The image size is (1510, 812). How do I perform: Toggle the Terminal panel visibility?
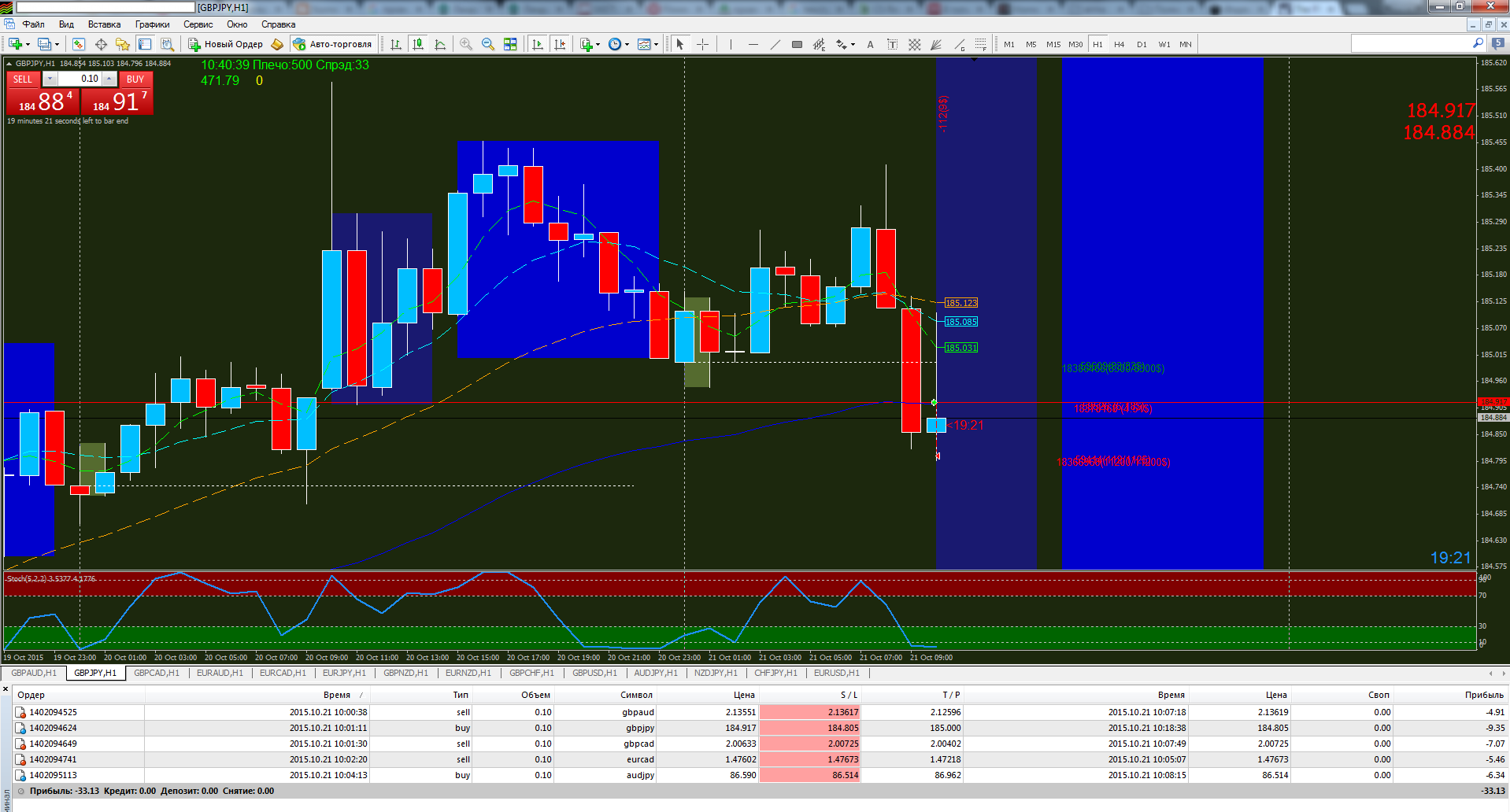(145, 44)
